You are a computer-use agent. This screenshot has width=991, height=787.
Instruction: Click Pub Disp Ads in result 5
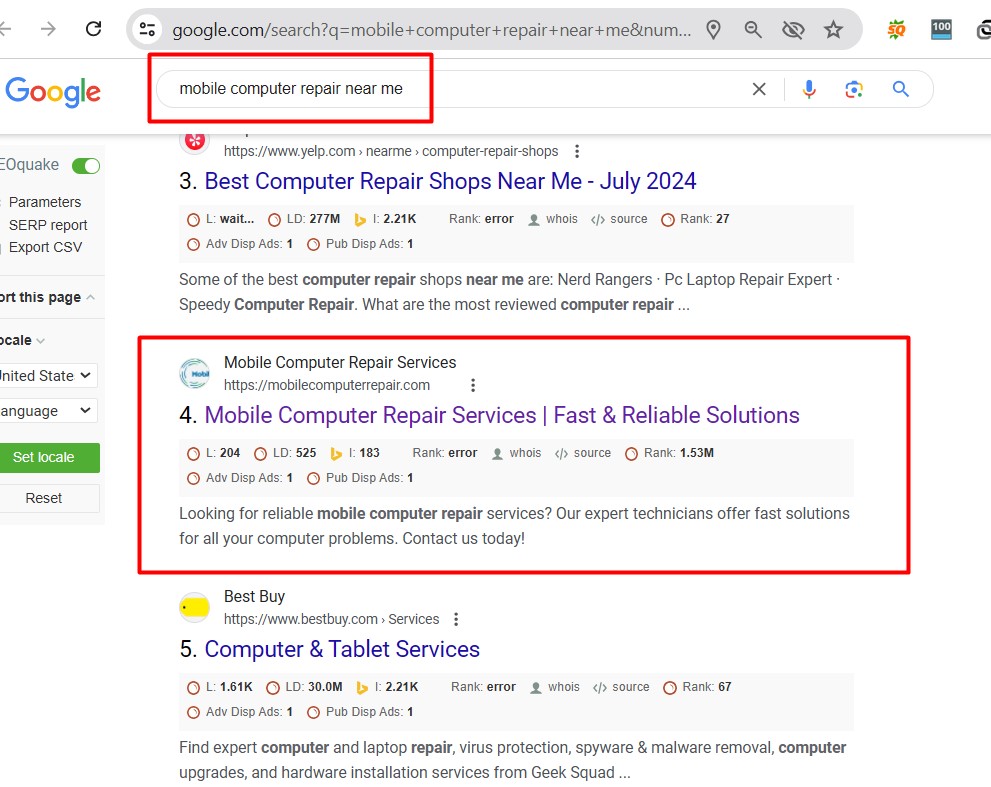pos(370,712)
